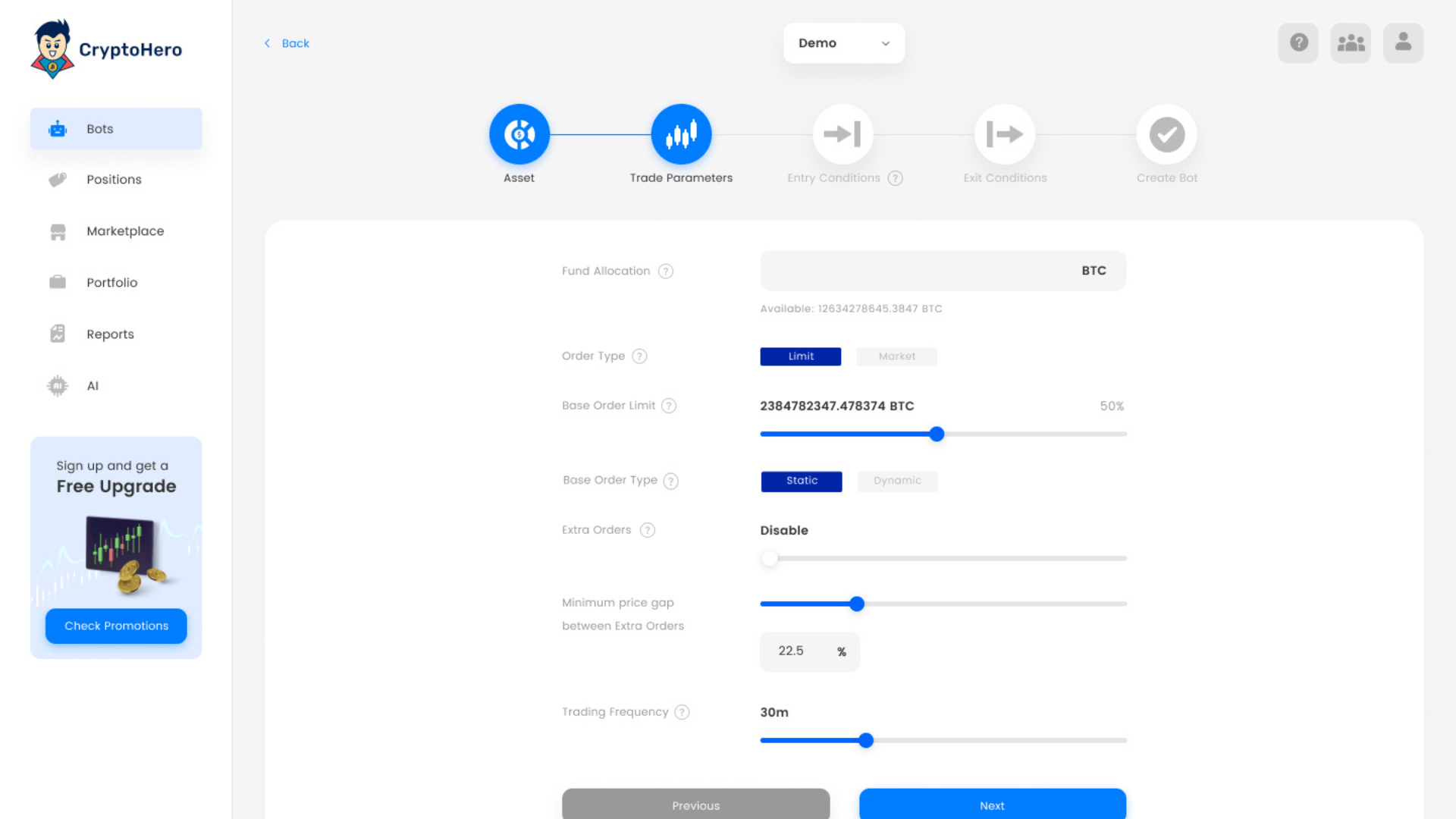
Task: Click the Trade Parameters candlestick icon
Action: tap(681, 134)
